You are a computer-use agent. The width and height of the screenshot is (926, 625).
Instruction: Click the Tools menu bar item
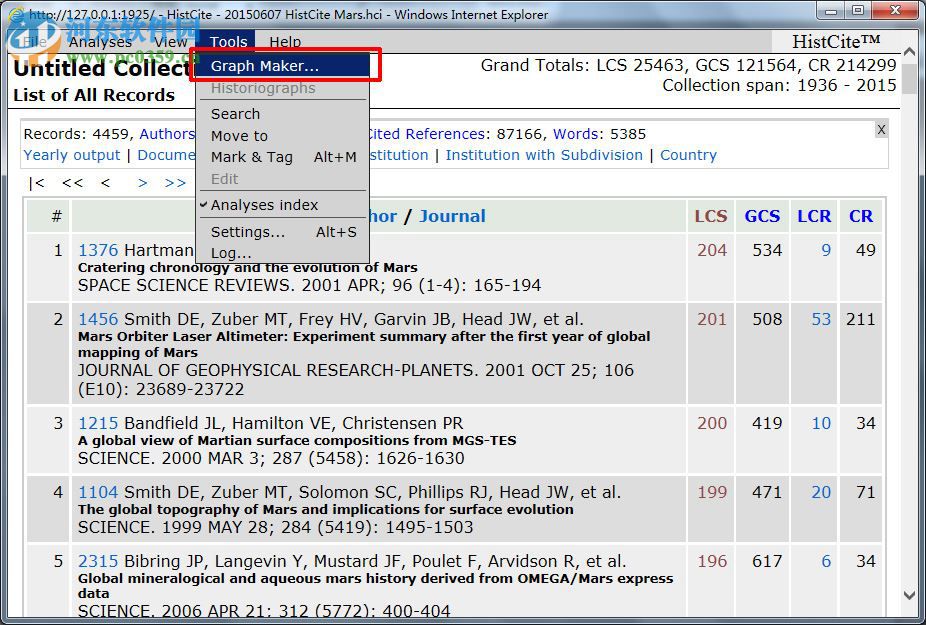click(229, 41)
